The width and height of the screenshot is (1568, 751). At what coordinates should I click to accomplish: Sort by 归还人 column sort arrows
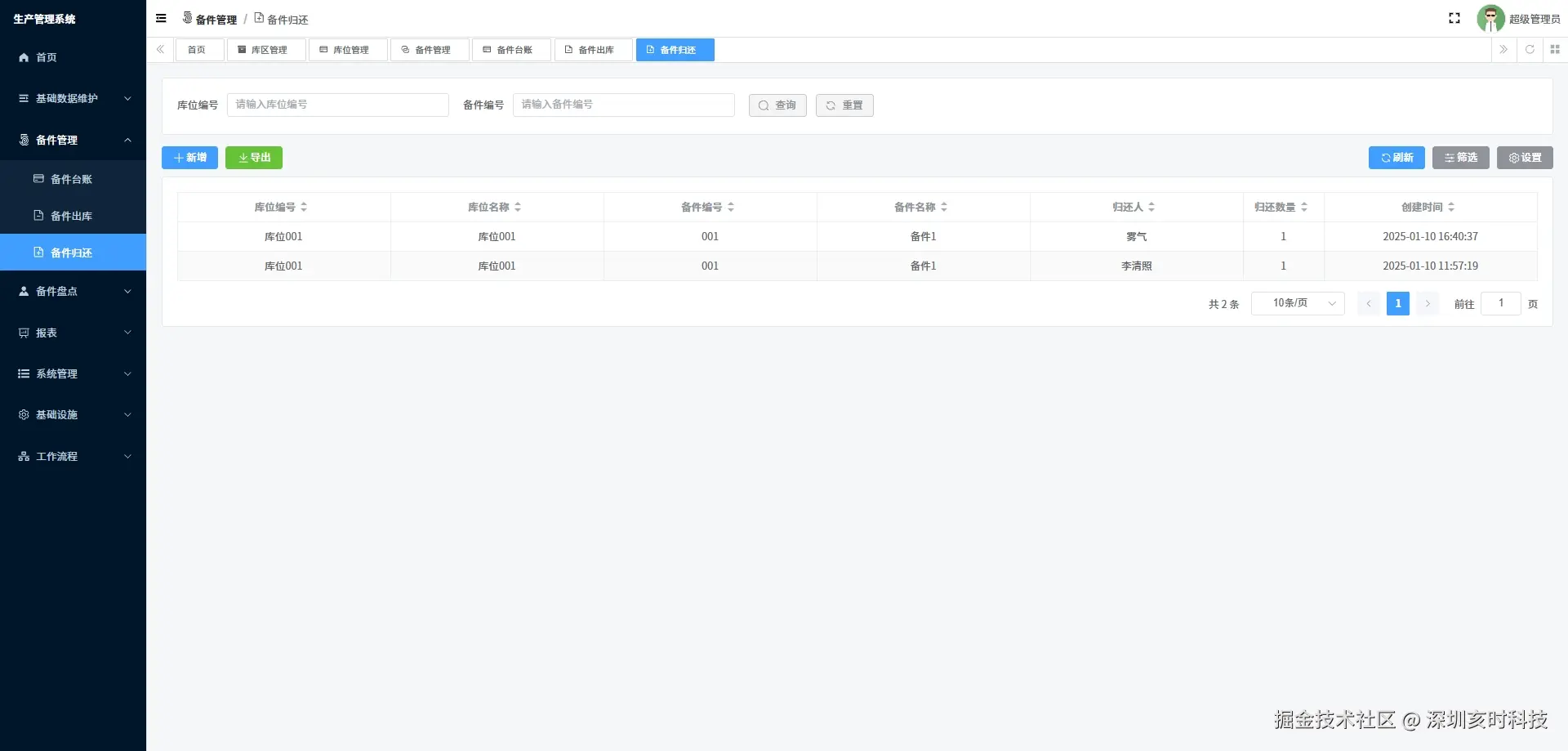click(x=1151, y=208)
